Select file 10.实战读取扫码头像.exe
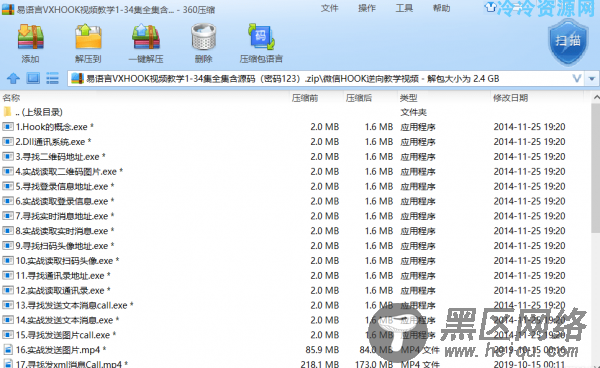Image resolution: width=600 pixels, height=368 pixels. tap(67, 261)
